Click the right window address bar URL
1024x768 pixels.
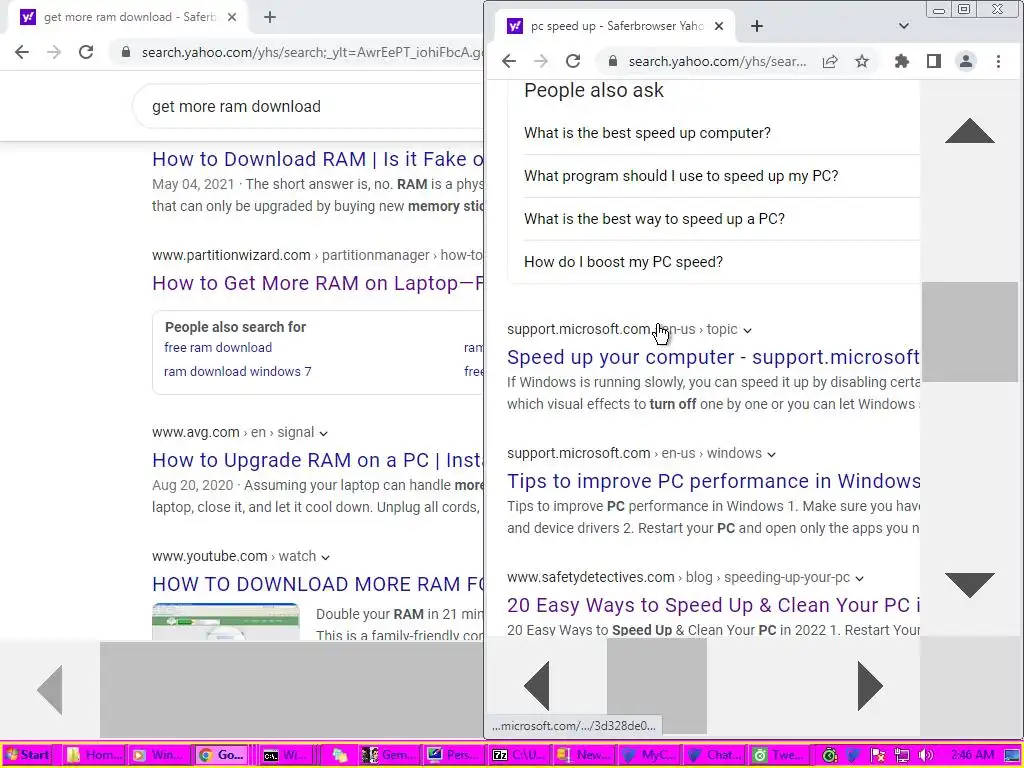(x=717, y=61)
